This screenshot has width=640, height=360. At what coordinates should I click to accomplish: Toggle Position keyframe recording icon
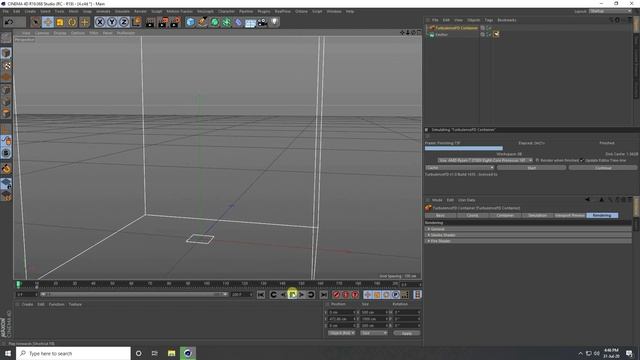pos(368,295)
